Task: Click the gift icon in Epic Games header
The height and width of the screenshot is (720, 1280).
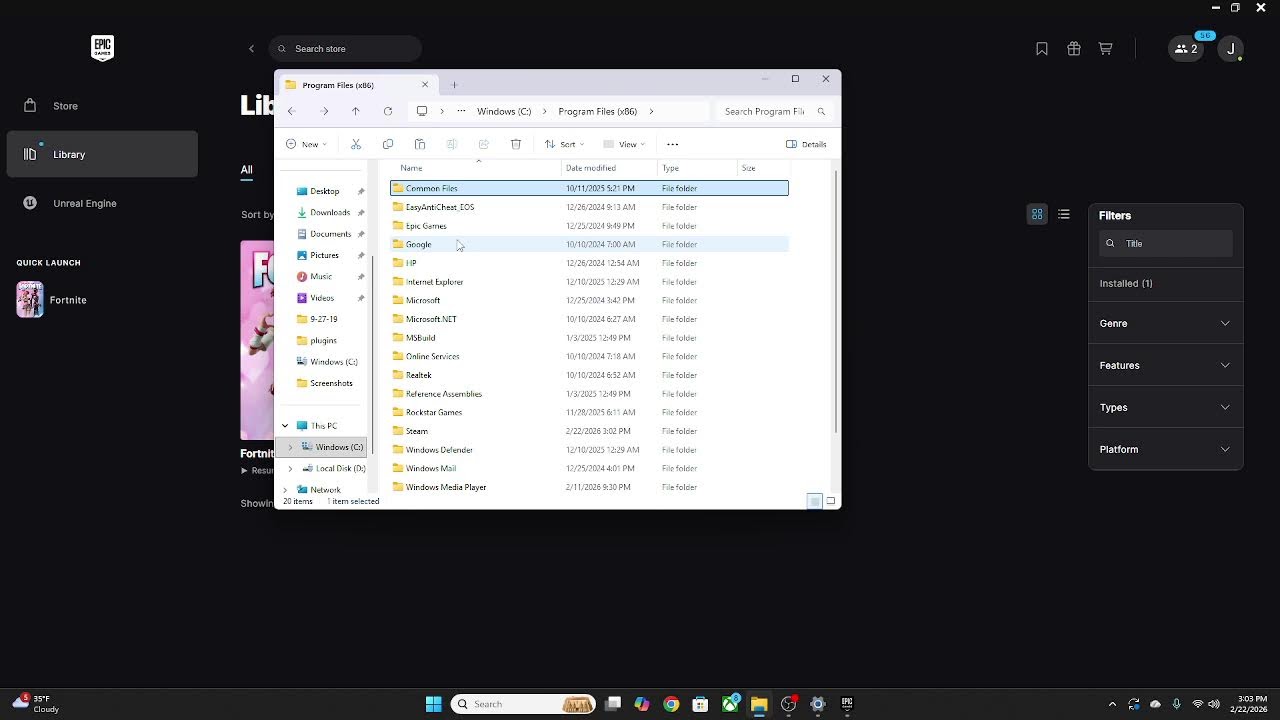Action: tap(1074, 49)
